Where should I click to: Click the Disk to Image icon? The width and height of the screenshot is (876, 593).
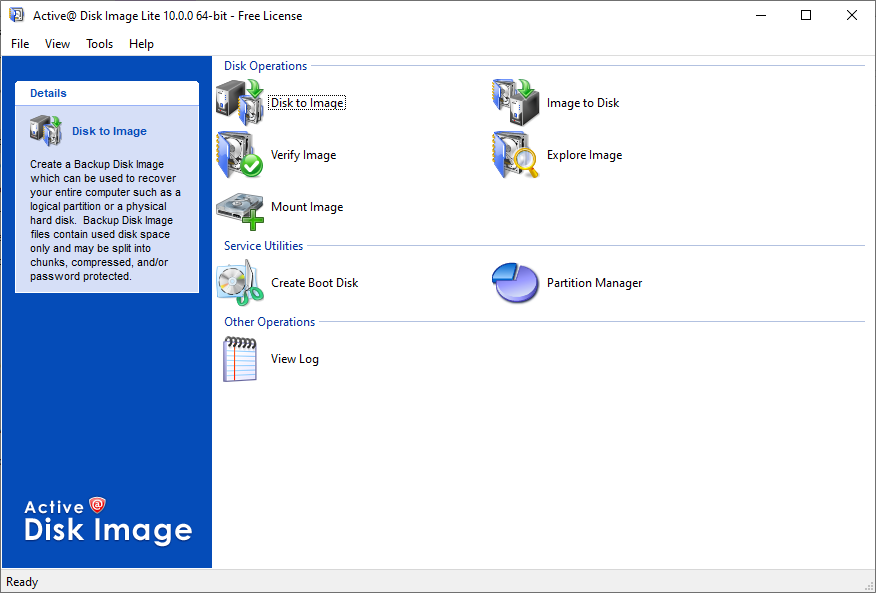click(240, 102)
